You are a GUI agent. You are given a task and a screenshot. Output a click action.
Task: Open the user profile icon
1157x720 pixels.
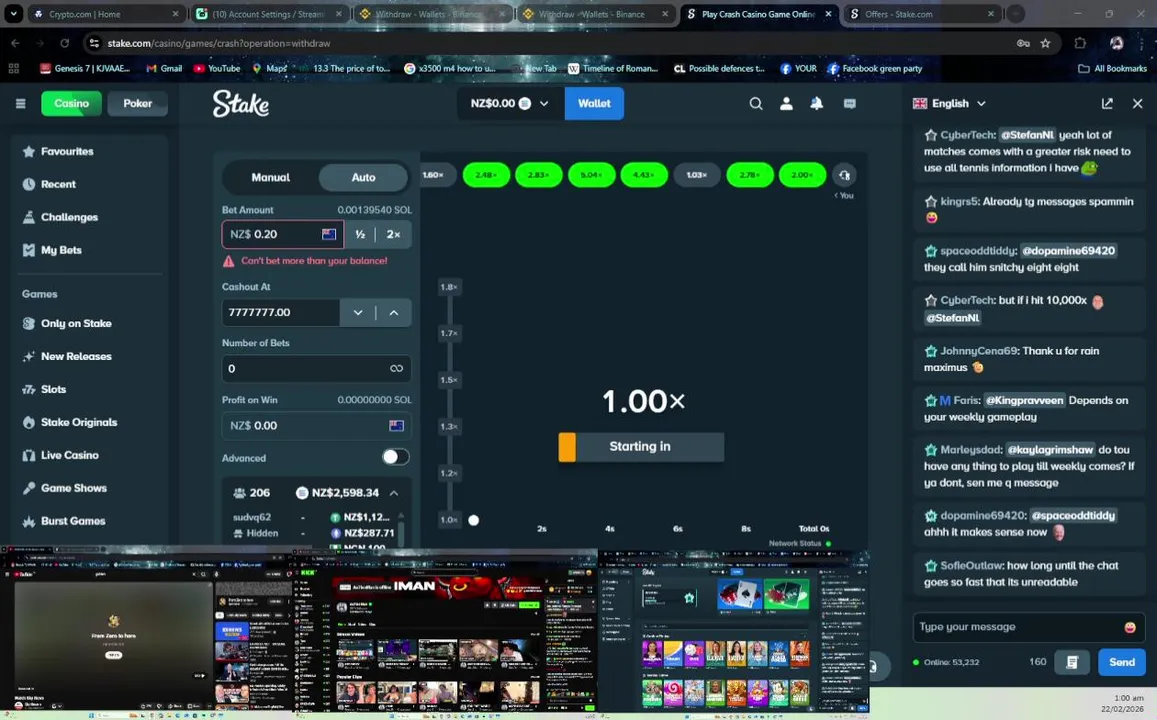787,103
